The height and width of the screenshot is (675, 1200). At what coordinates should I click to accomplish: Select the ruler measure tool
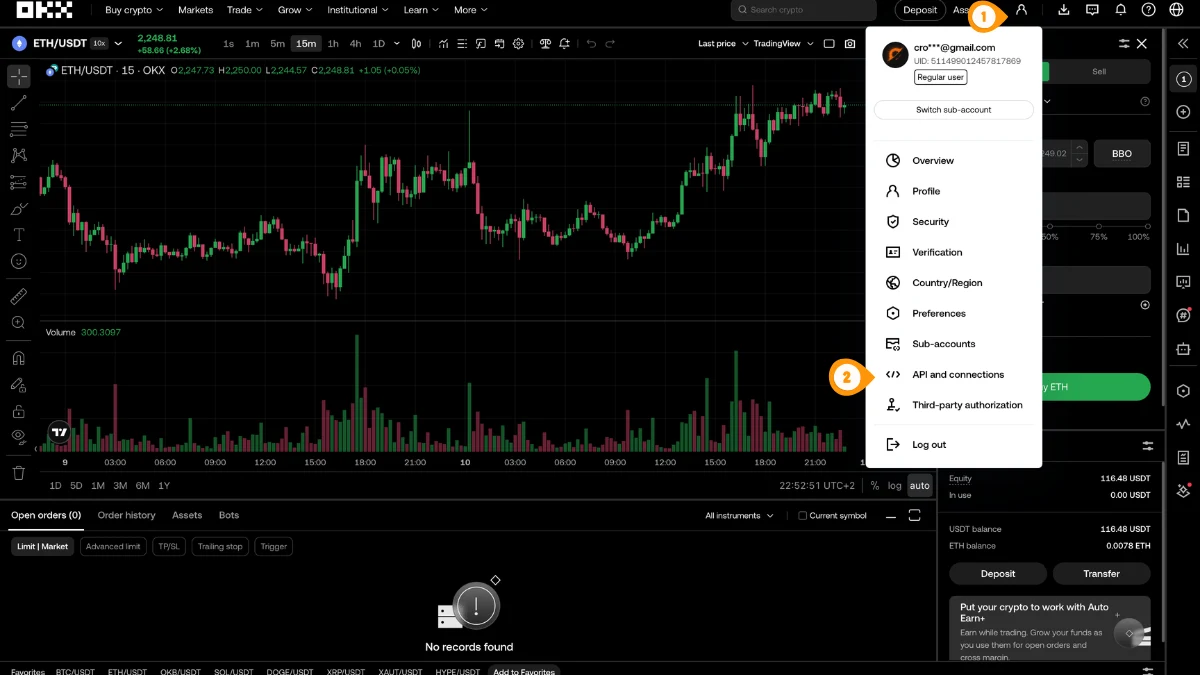pyautogui.click(x=18, y=296)
